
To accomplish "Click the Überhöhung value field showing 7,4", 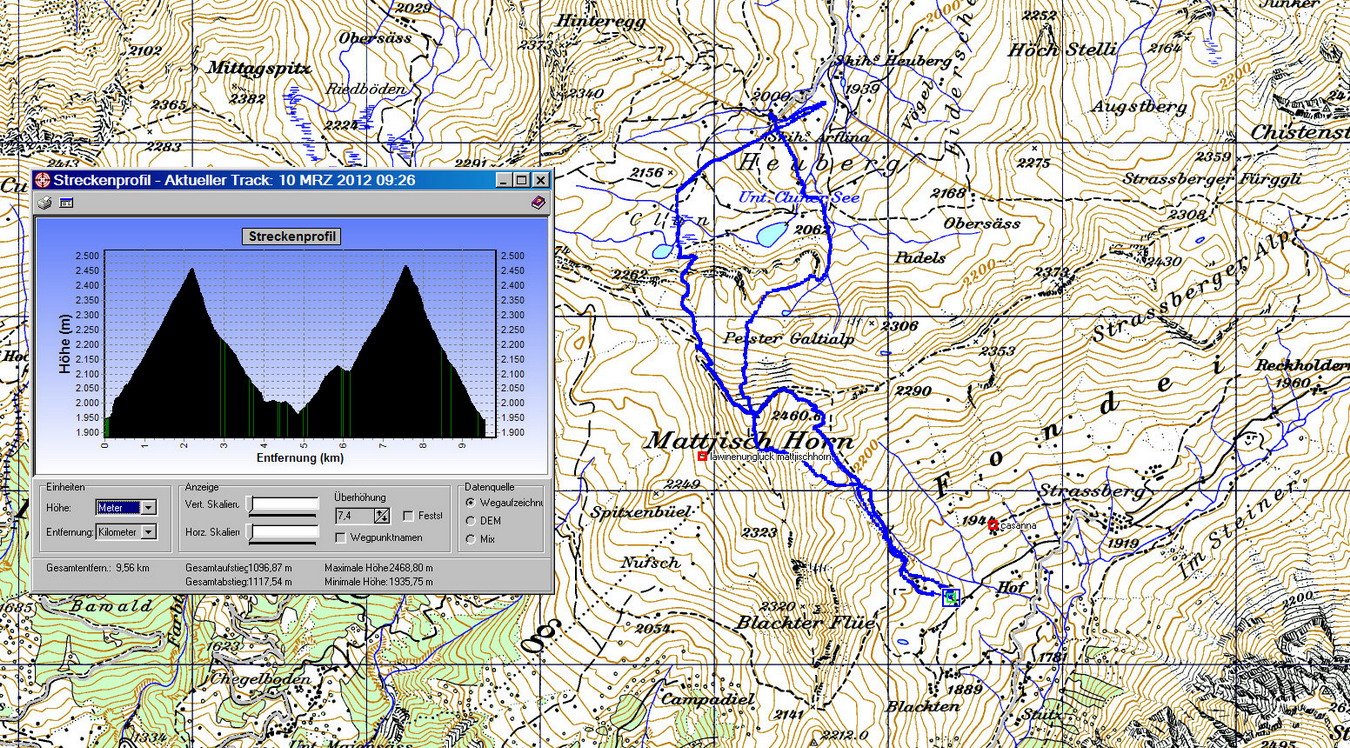I will point(354,516).
